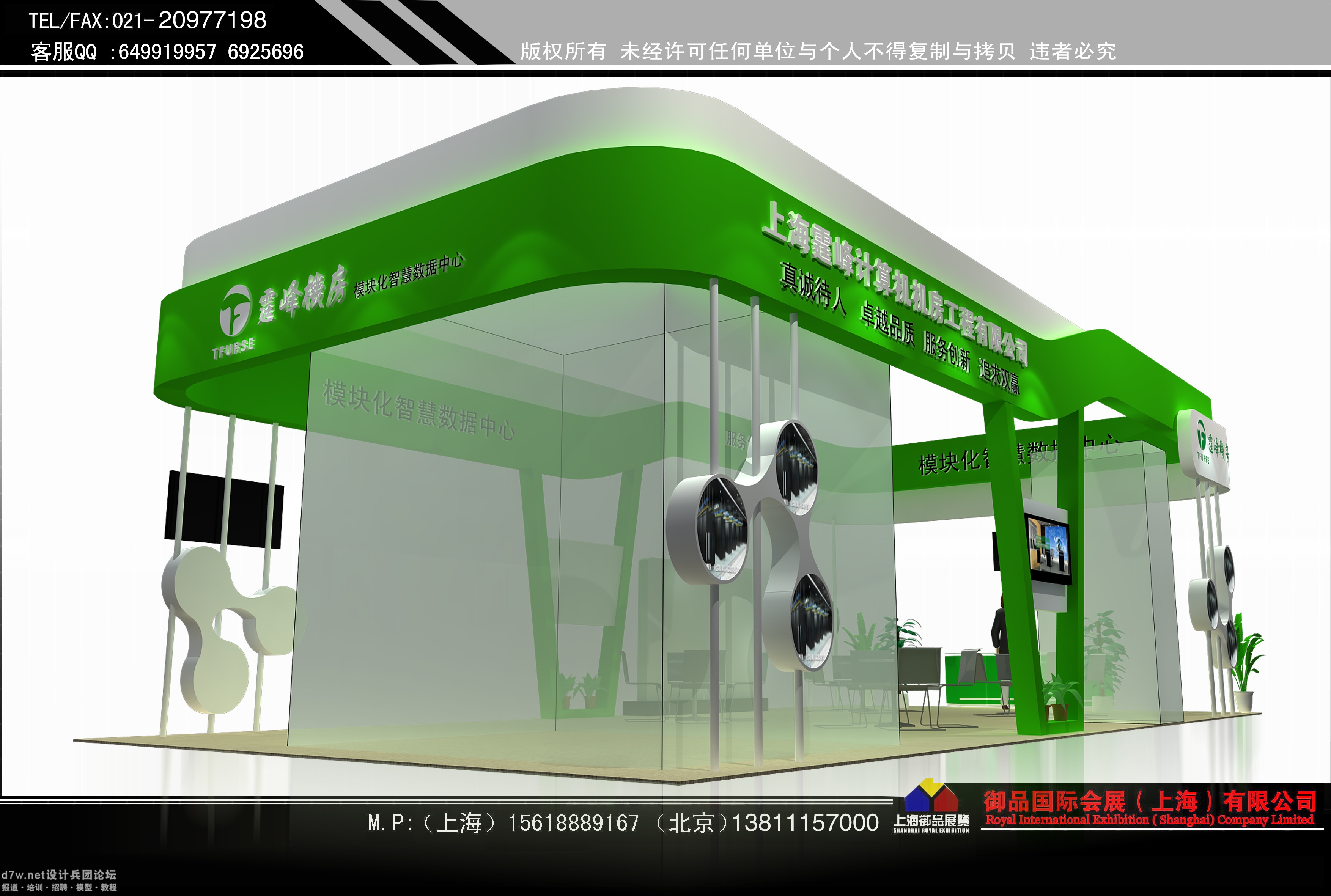
Task: Click the 上海御品展览 house logo
Action: (x=931, y=806)
